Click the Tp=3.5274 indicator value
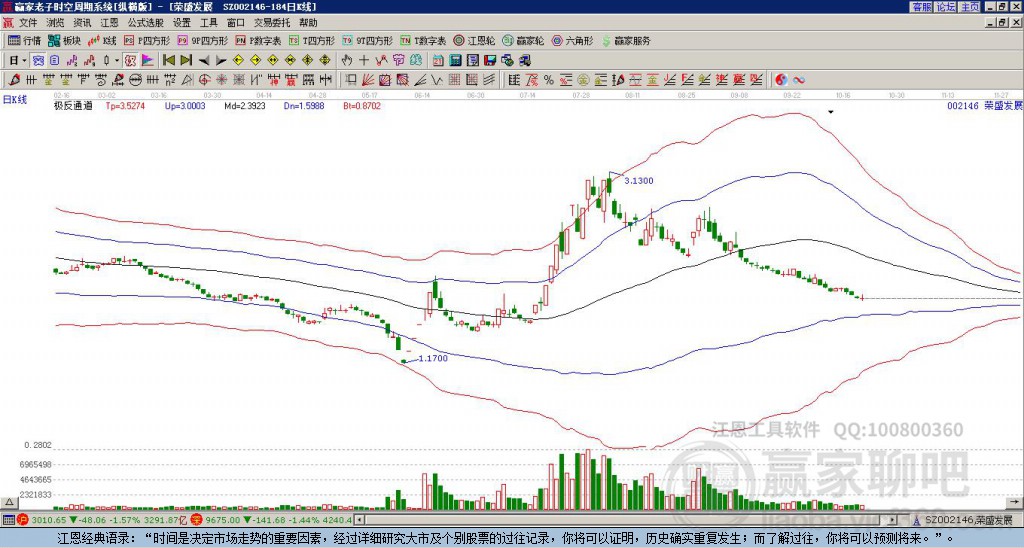1024x548 pixels. (125, 105)
